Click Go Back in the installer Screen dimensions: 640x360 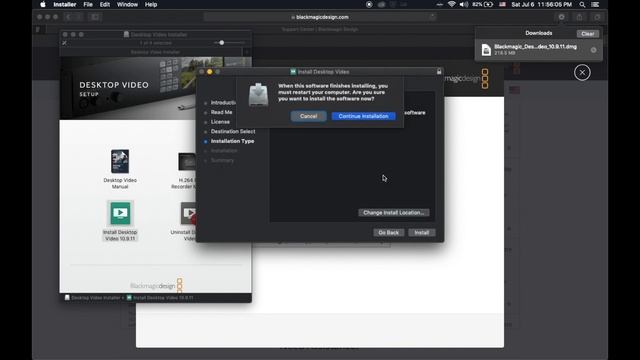(x=388, y=233)
